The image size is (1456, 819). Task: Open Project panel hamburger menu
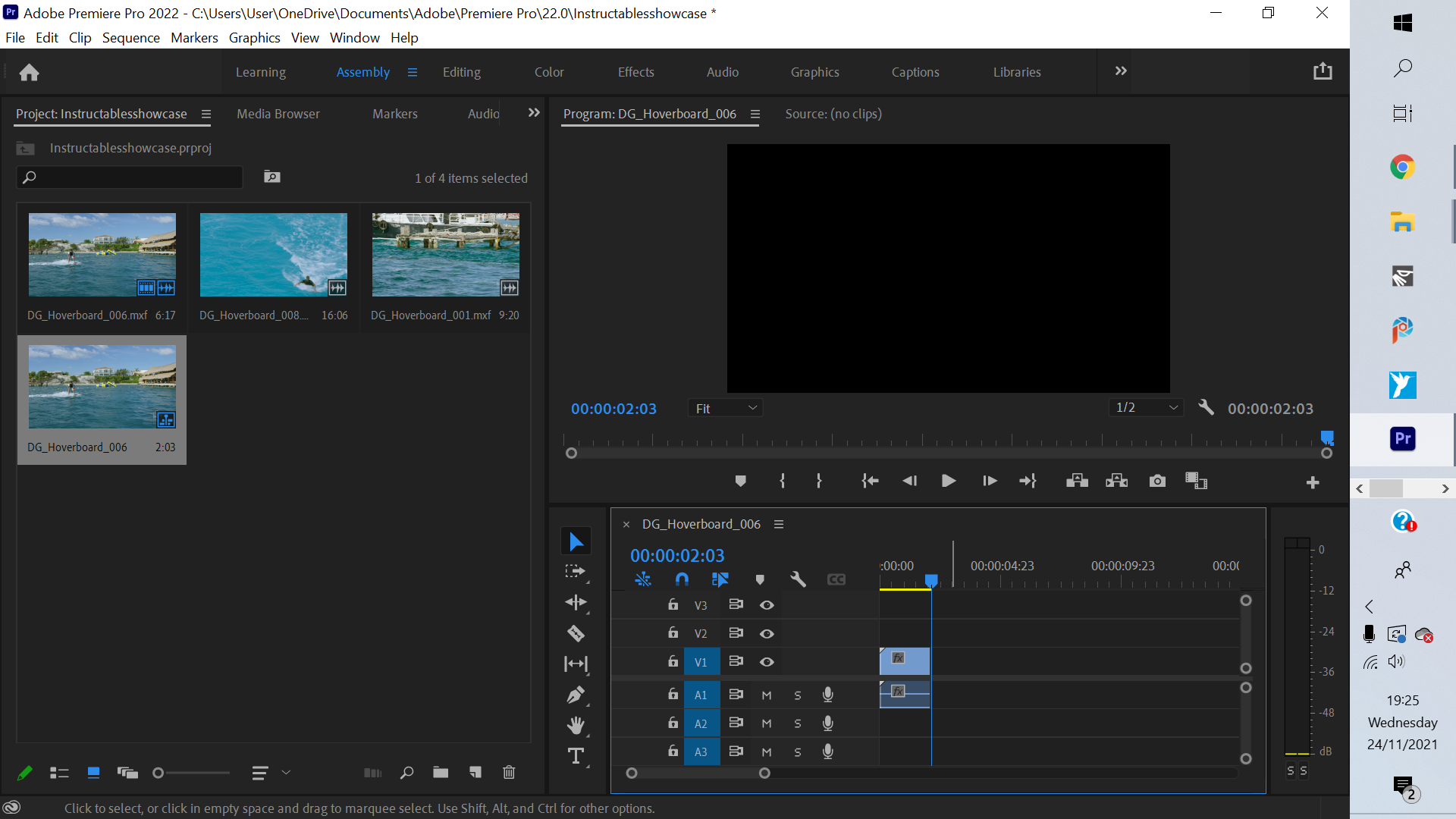point(206,114)
